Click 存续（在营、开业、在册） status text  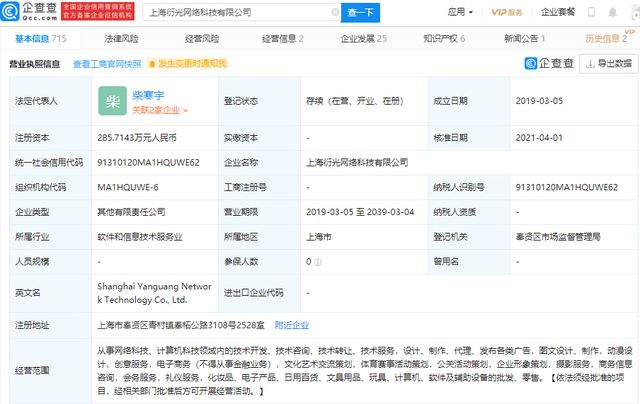point(355,101)
